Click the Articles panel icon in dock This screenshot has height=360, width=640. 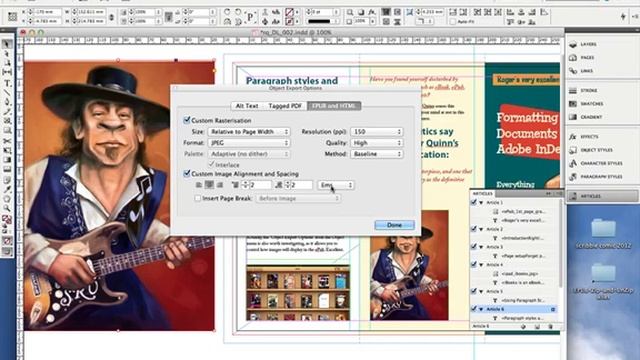[x=573, y=196]
